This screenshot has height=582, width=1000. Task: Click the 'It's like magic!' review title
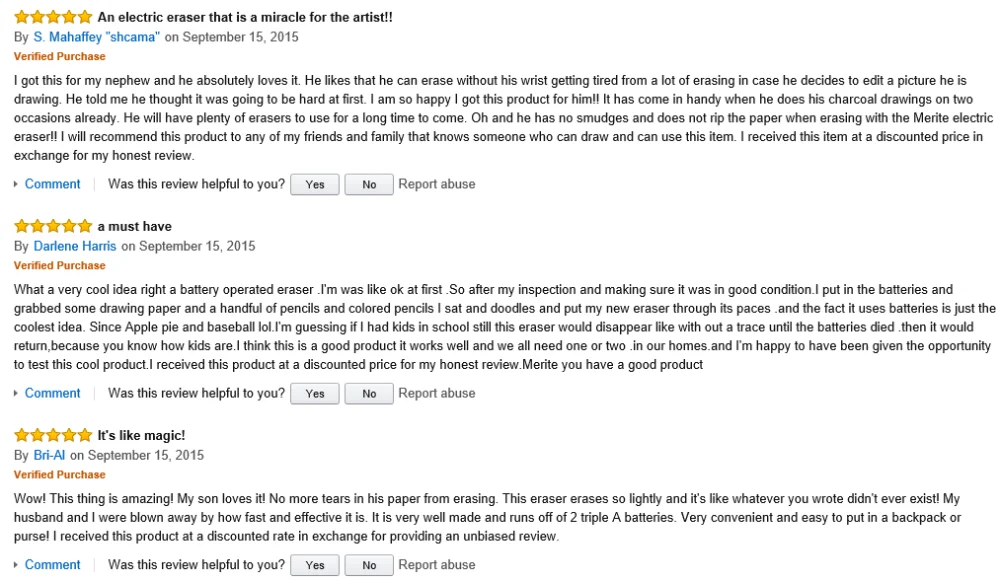pos(141,435)
